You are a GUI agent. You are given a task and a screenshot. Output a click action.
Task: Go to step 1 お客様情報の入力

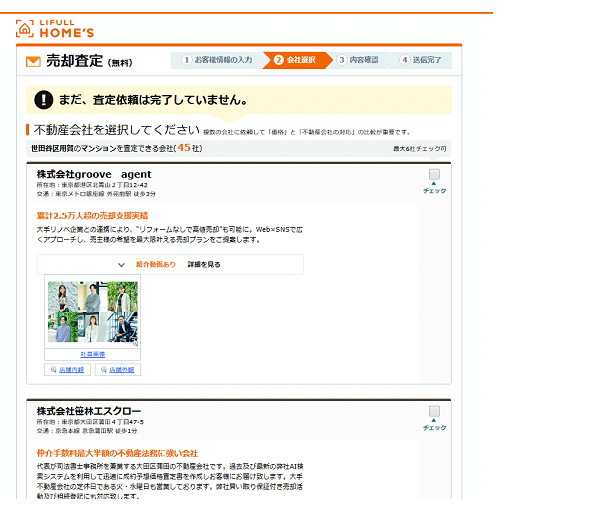217,60
